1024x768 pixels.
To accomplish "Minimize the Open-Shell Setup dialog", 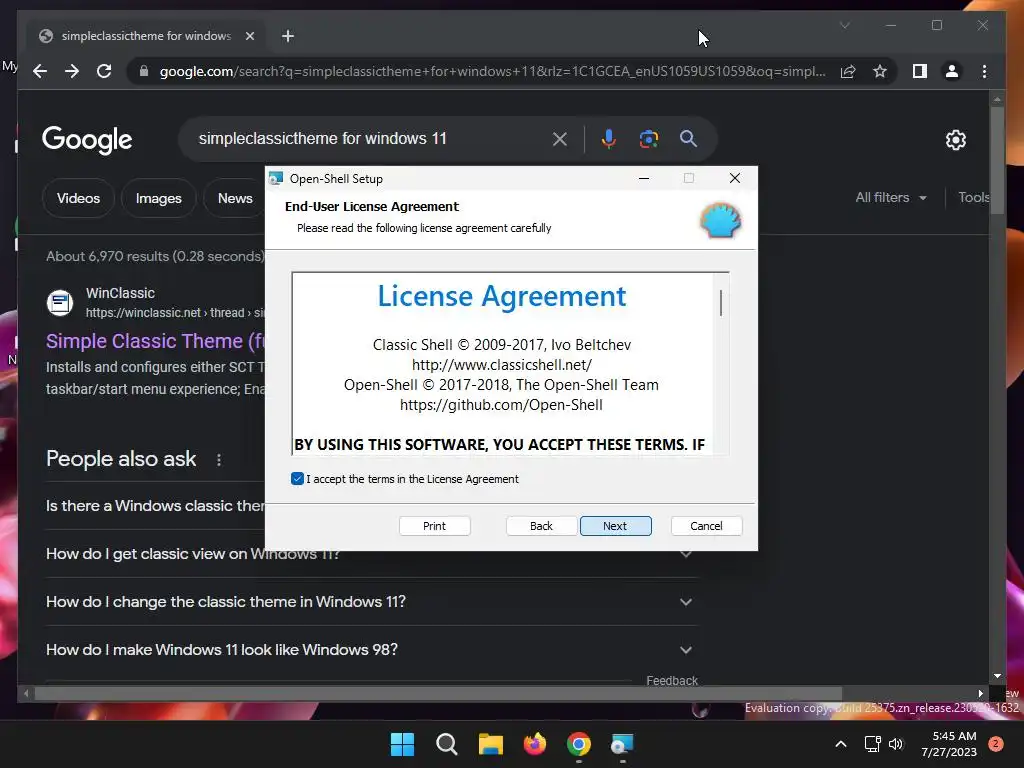I will click(644, 178).
